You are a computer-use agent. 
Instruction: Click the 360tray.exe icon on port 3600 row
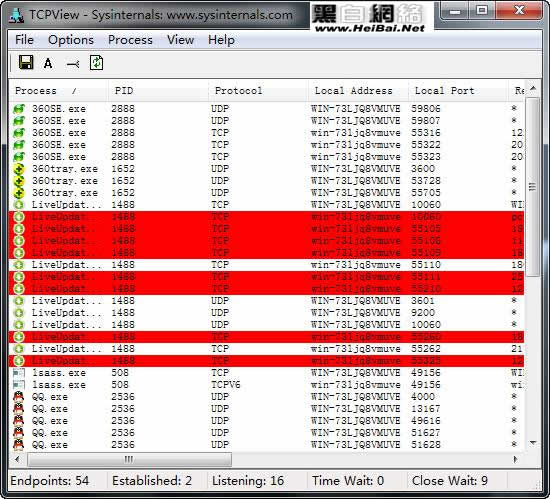tap(19, 169)
